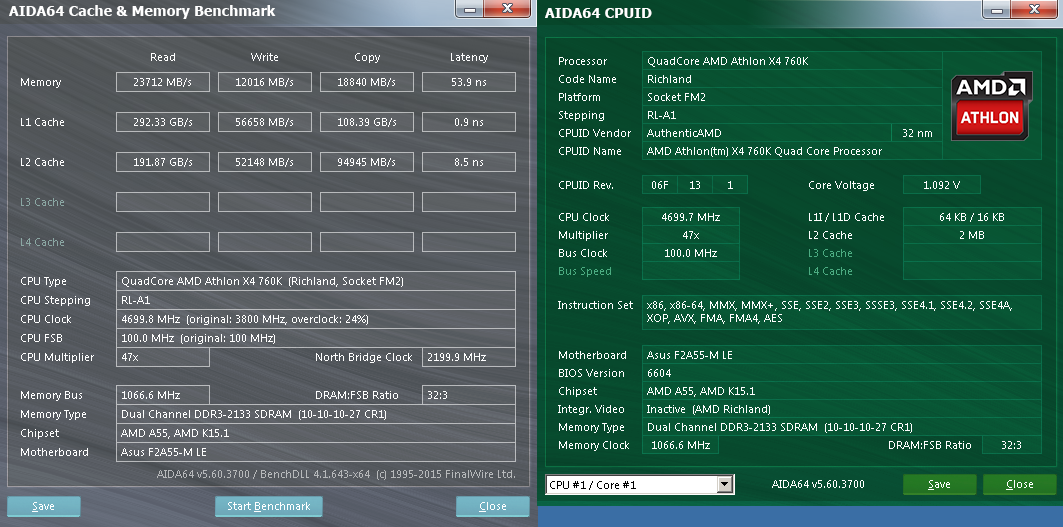Click empty L3 Cache Read field
This screenshot has width=1063, height=527.
[163, 202]
